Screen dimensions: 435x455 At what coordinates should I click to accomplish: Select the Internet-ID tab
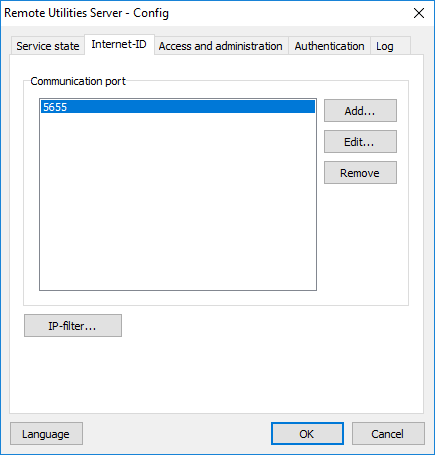(119, 44)
